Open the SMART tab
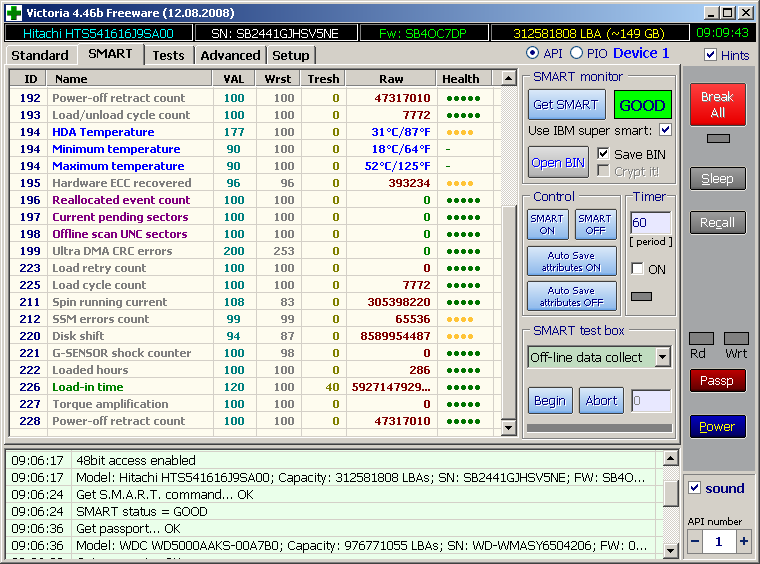Viewport: 760px width, 564px height. point(110,54)
